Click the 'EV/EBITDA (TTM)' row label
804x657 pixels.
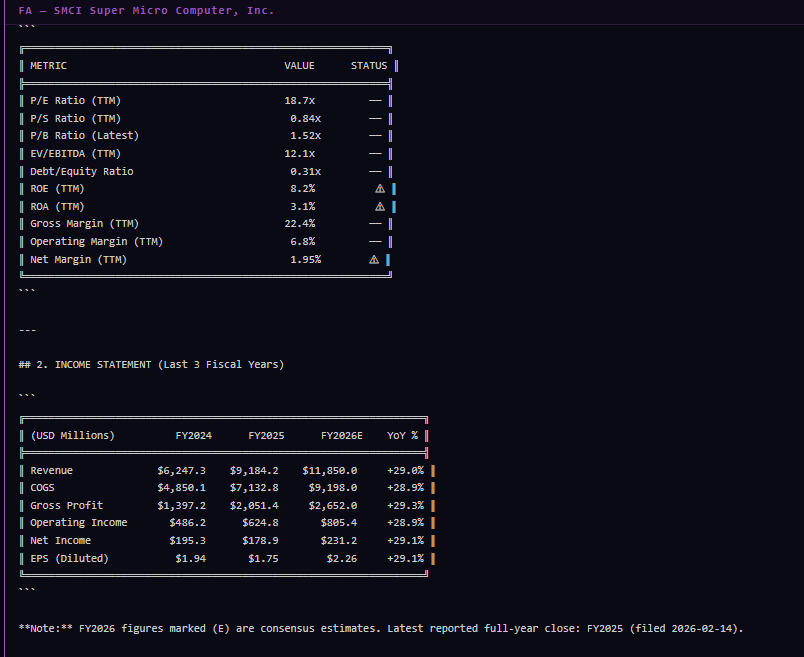coord(75,154)
